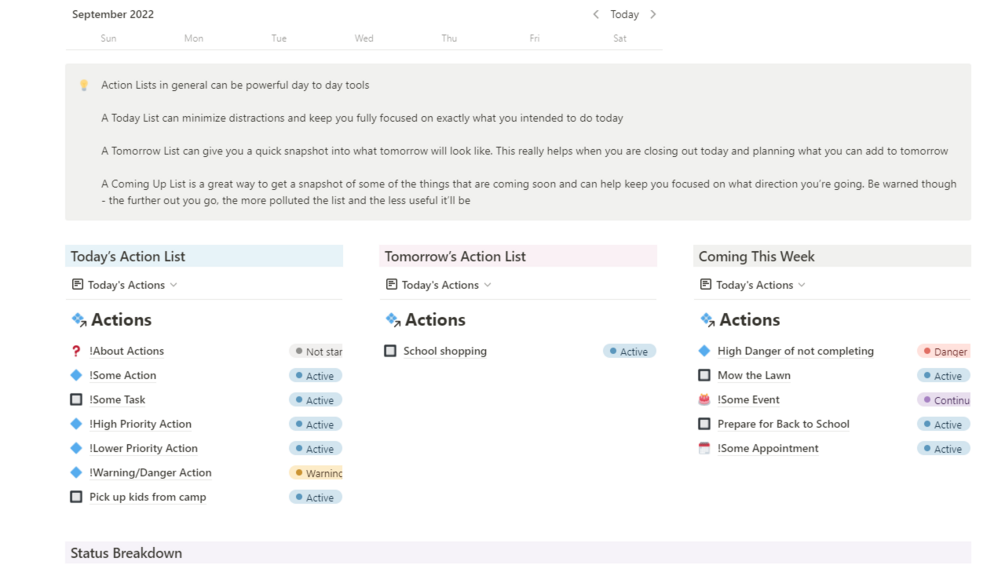Viewport: 1005px width, 565px height.
Task: Go to the previous calendar month
Action: pos(596,15)
